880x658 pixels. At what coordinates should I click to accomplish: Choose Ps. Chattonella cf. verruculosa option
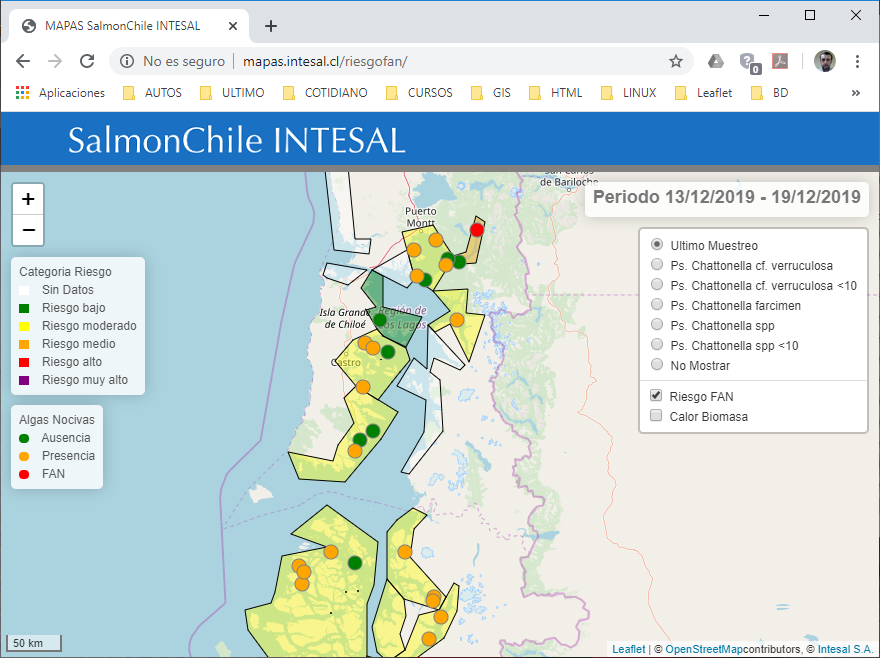(657, 264)
